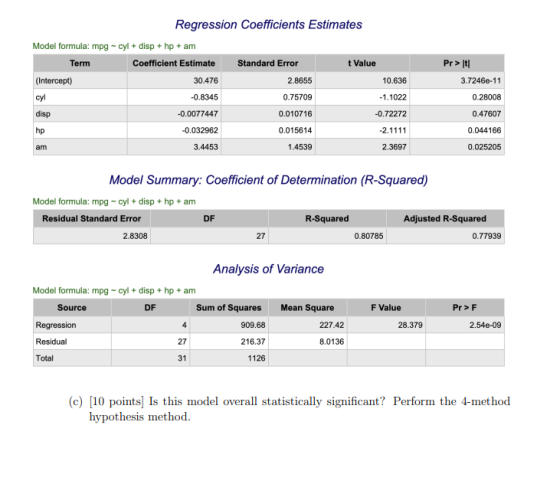Viewport: 560px width, 484px height.
Task: Select the cyl row label
Action: point(40,97)
